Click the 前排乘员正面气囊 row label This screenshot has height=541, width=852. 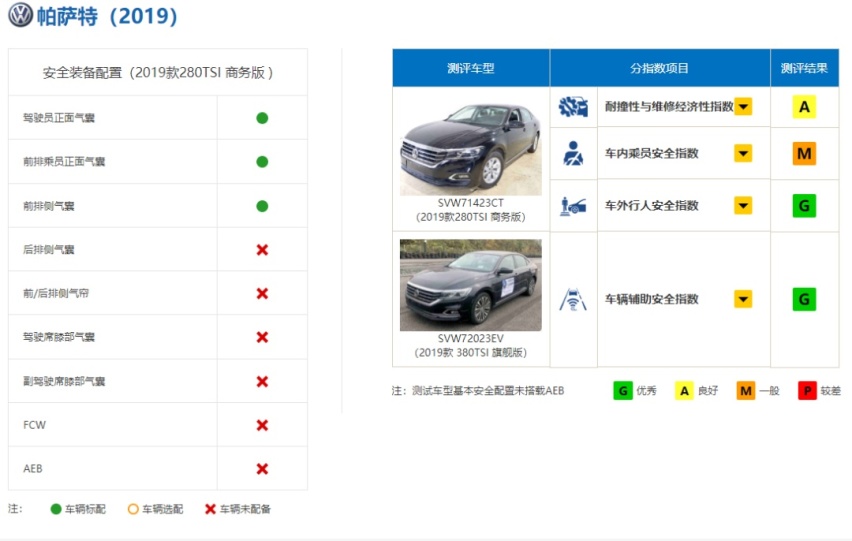click(x=64, y=162)
